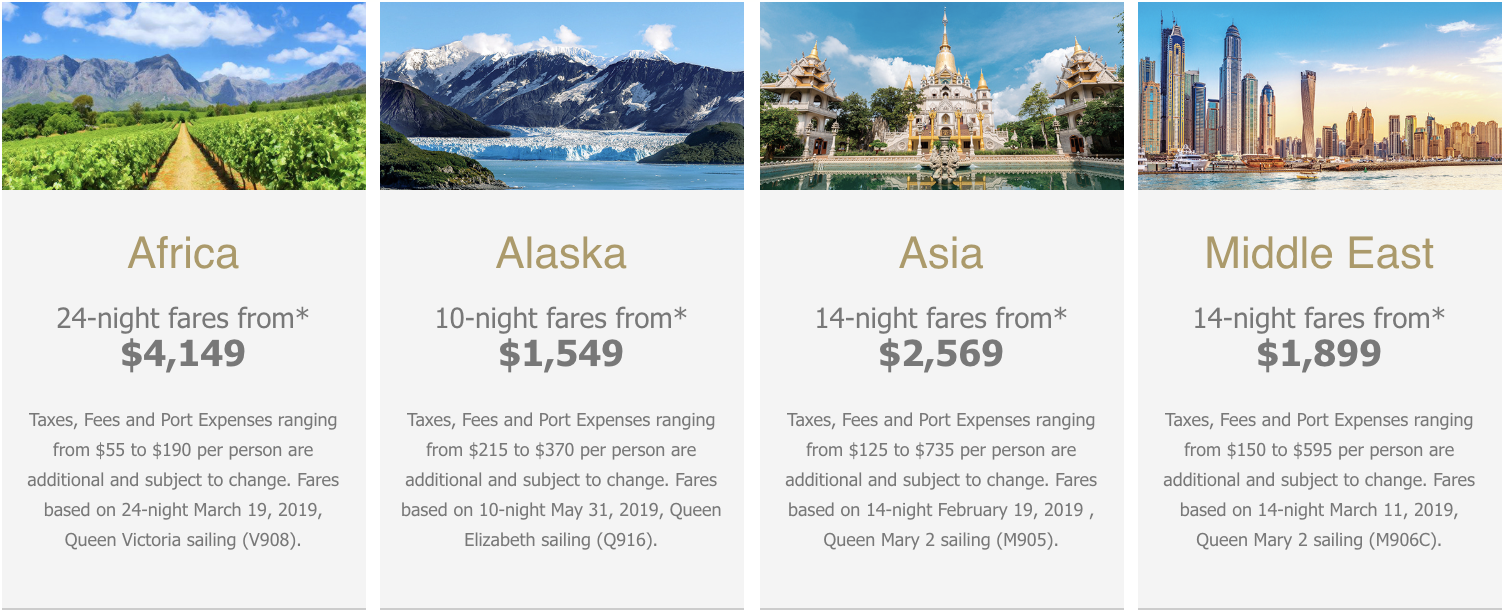The width and height of the screenshot is (1504, 610).
Task: Click 14-night fares from under Middle East
Action: (1319, 318)
